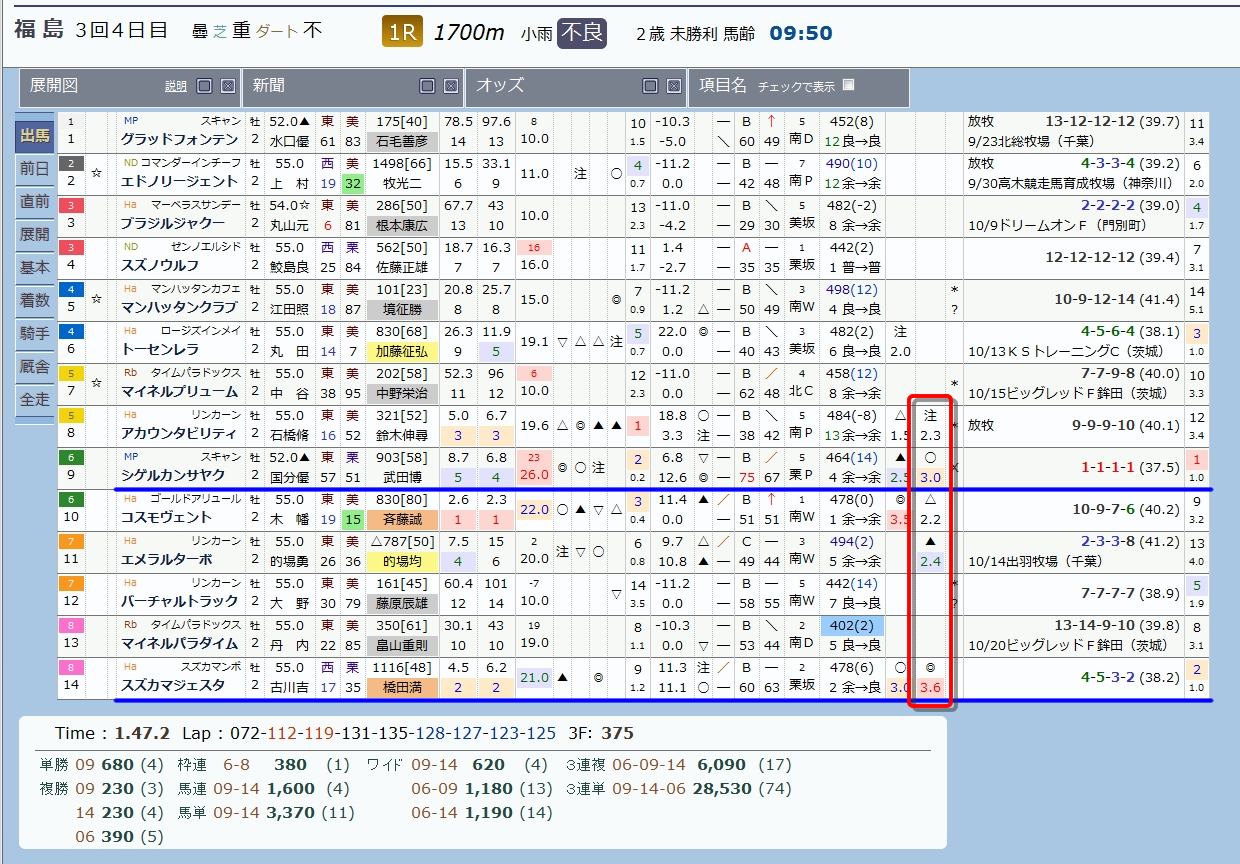Click the 1700m distance label
Screen dimensions: 1240x864
click(468, 33)
